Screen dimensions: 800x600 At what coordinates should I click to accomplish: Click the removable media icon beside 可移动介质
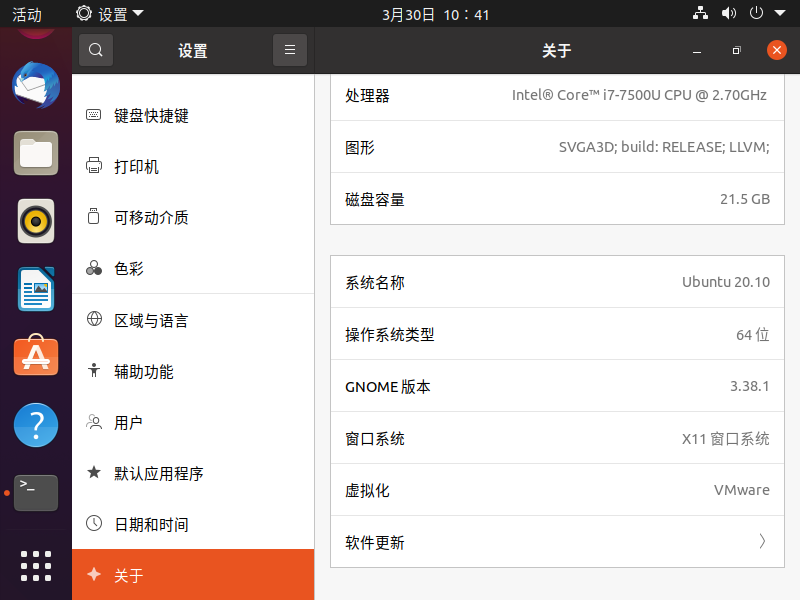click(93, 217)
